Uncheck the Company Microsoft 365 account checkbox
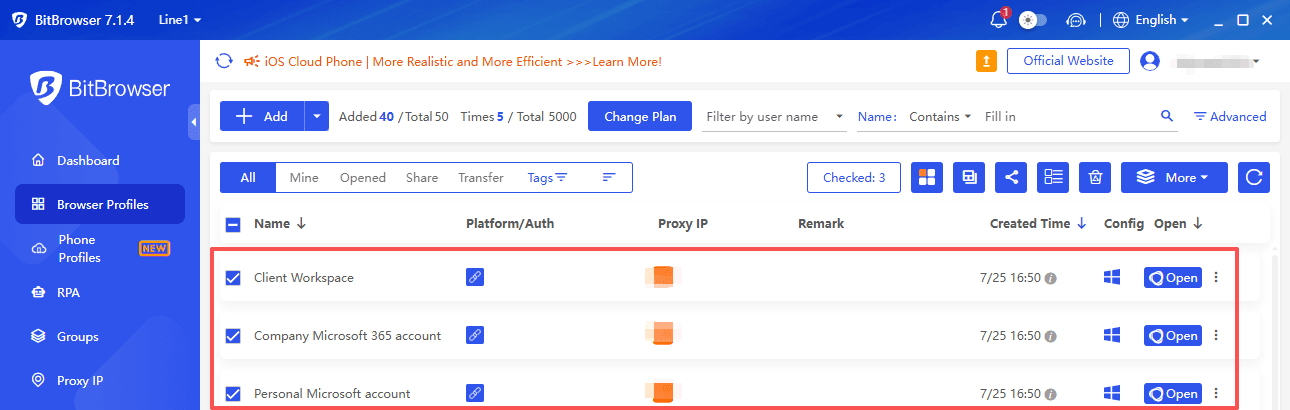 [x=233, y=336]
